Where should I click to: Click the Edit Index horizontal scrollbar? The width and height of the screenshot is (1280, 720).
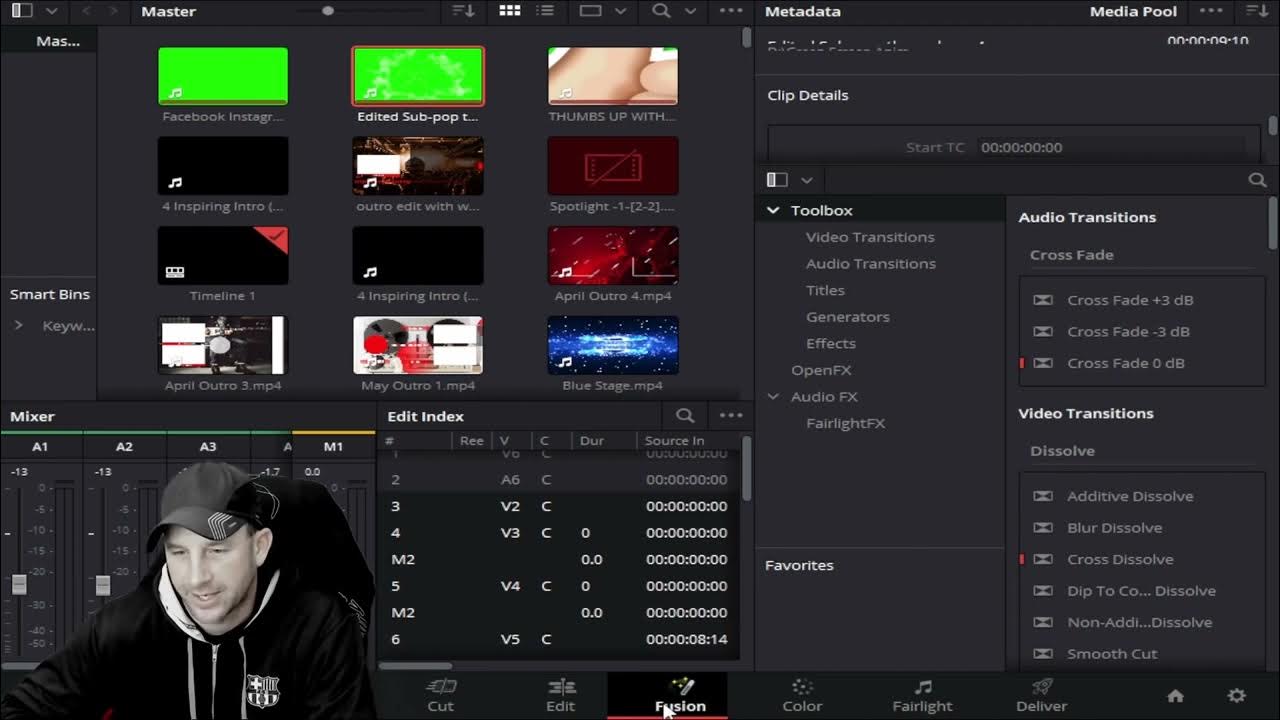415,666
